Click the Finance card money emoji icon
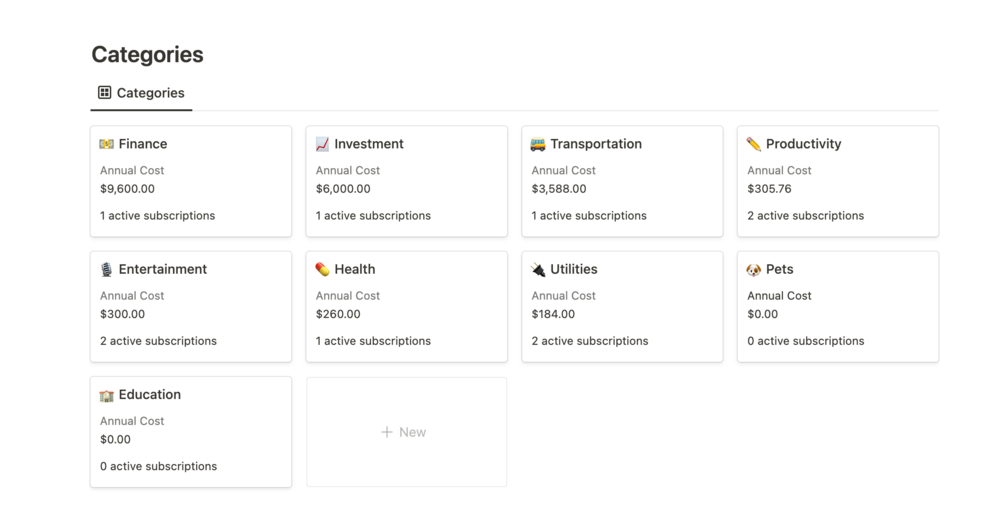 click(107, 144)
